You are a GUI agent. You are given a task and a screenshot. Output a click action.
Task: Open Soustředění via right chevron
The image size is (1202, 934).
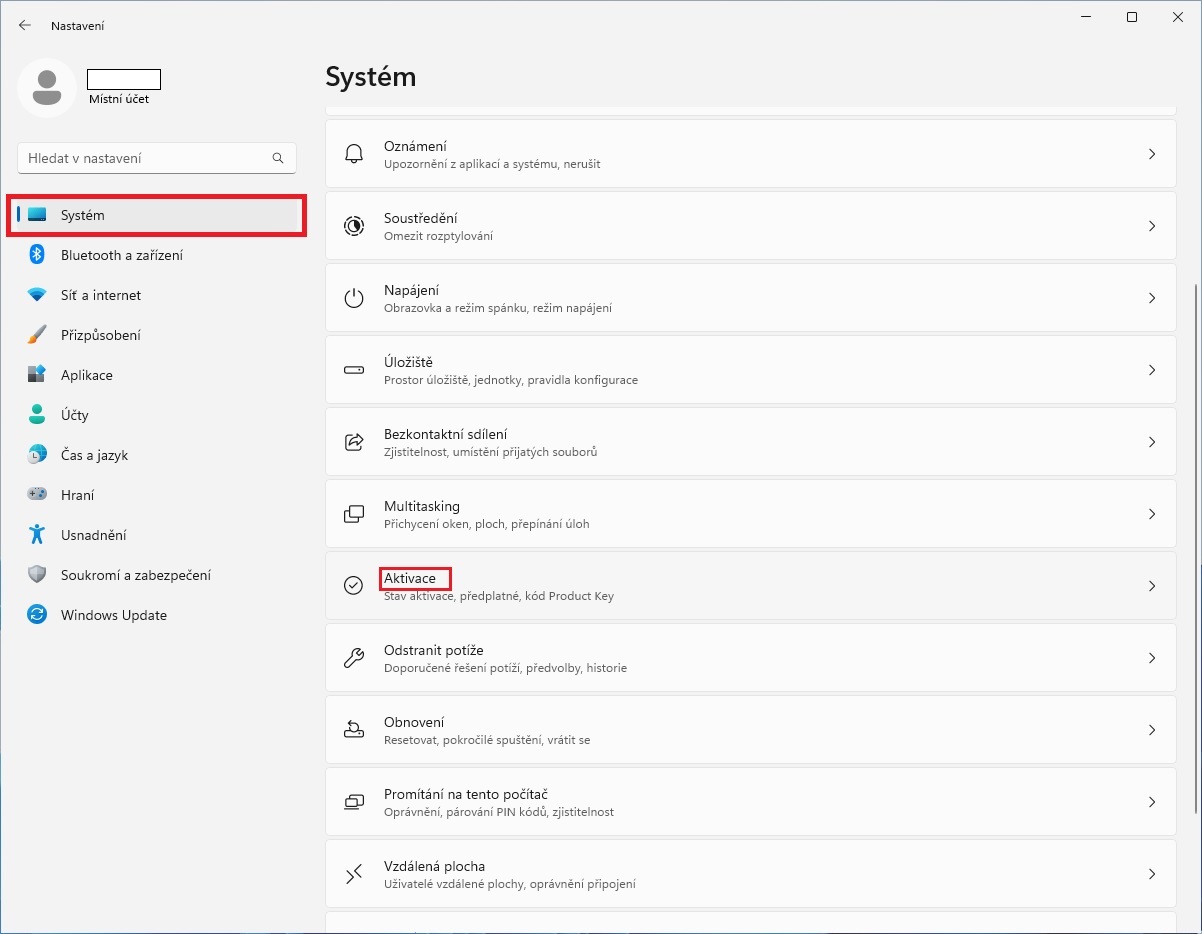tap(1152, 226)
